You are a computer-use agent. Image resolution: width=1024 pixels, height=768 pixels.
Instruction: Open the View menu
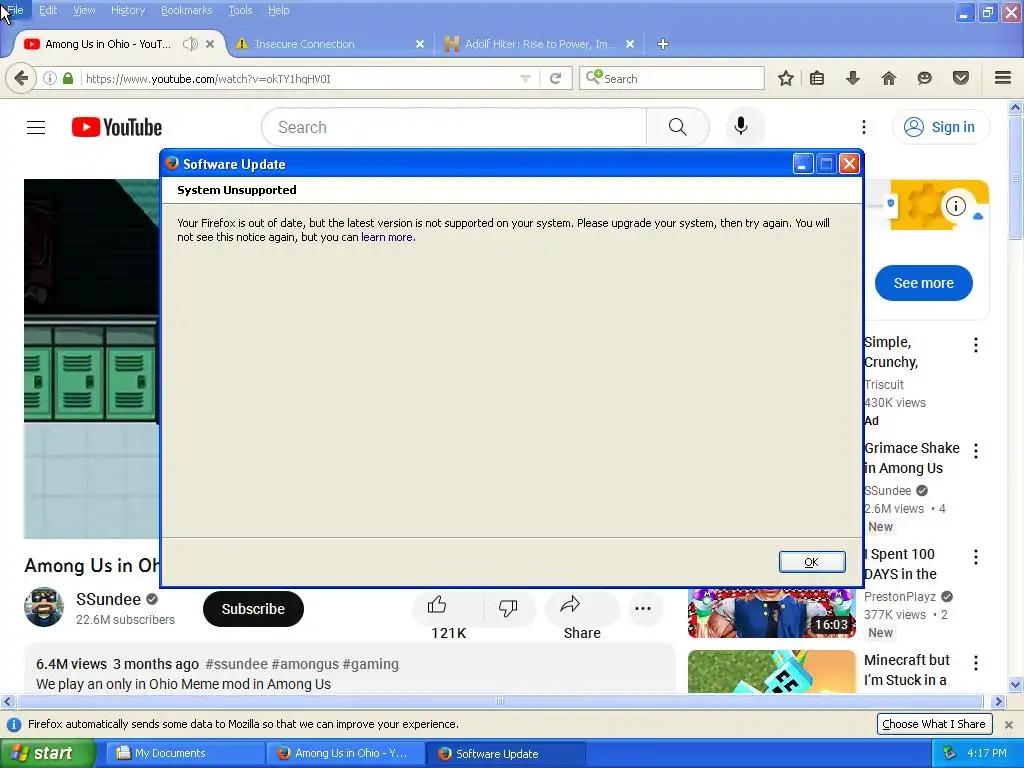(84, 10)
